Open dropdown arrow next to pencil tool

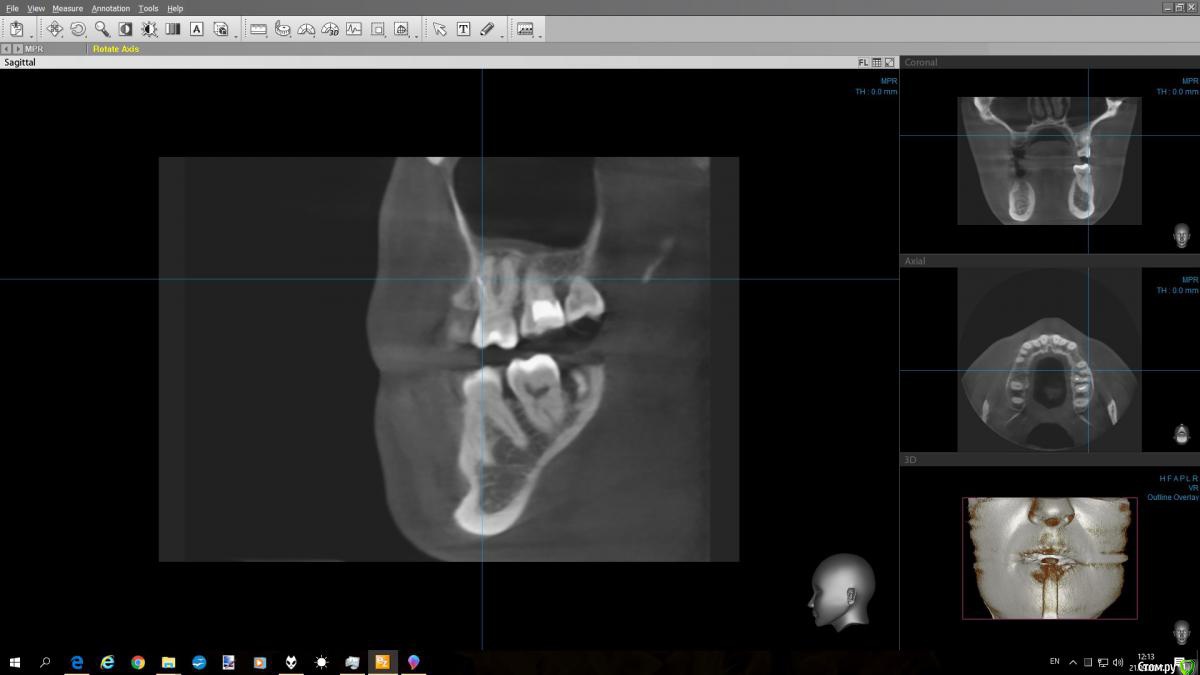tap(502, 35)
